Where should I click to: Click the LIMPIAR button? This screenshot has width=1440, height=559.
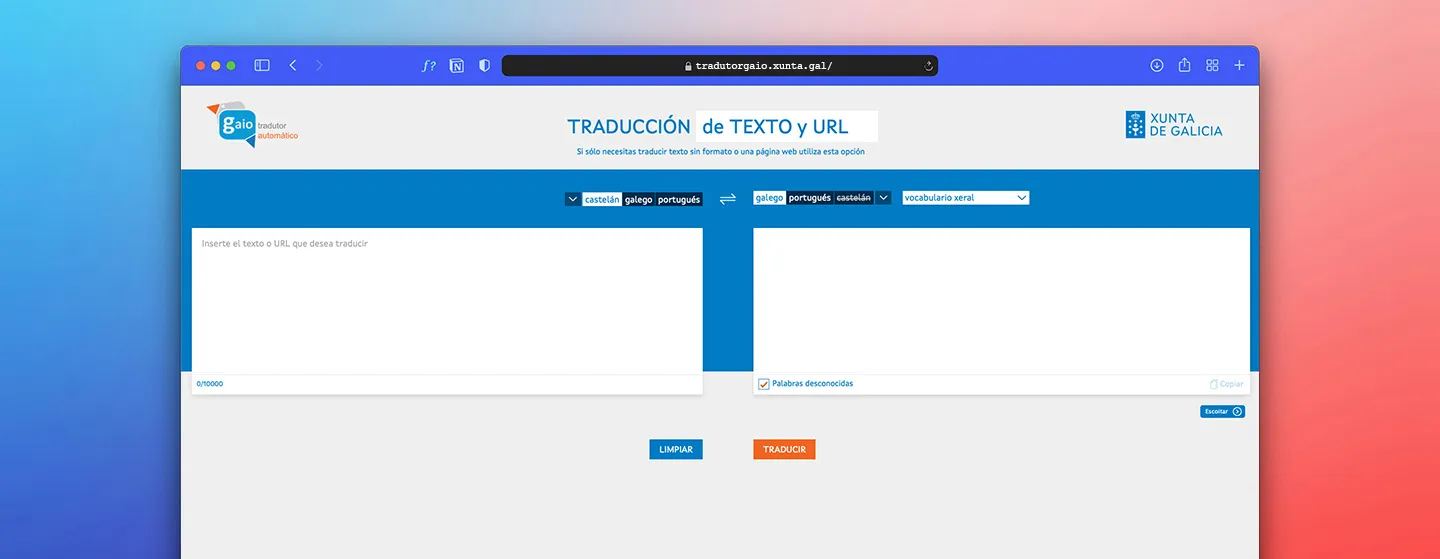pyautogui.click(x=676, y=450)
